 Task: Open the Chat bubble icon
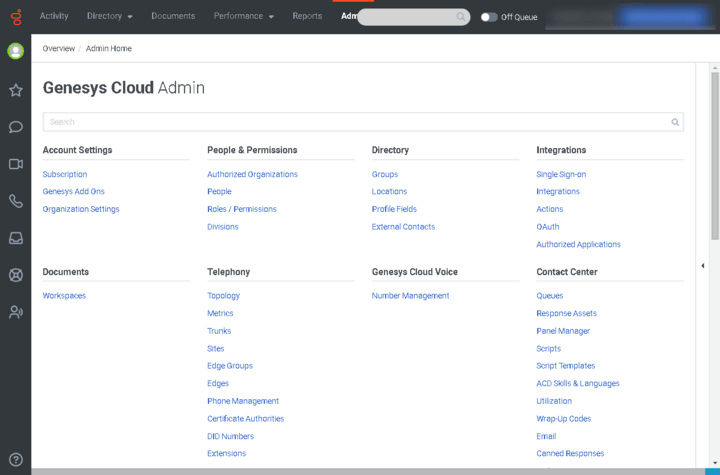click(x=16, y=127)
